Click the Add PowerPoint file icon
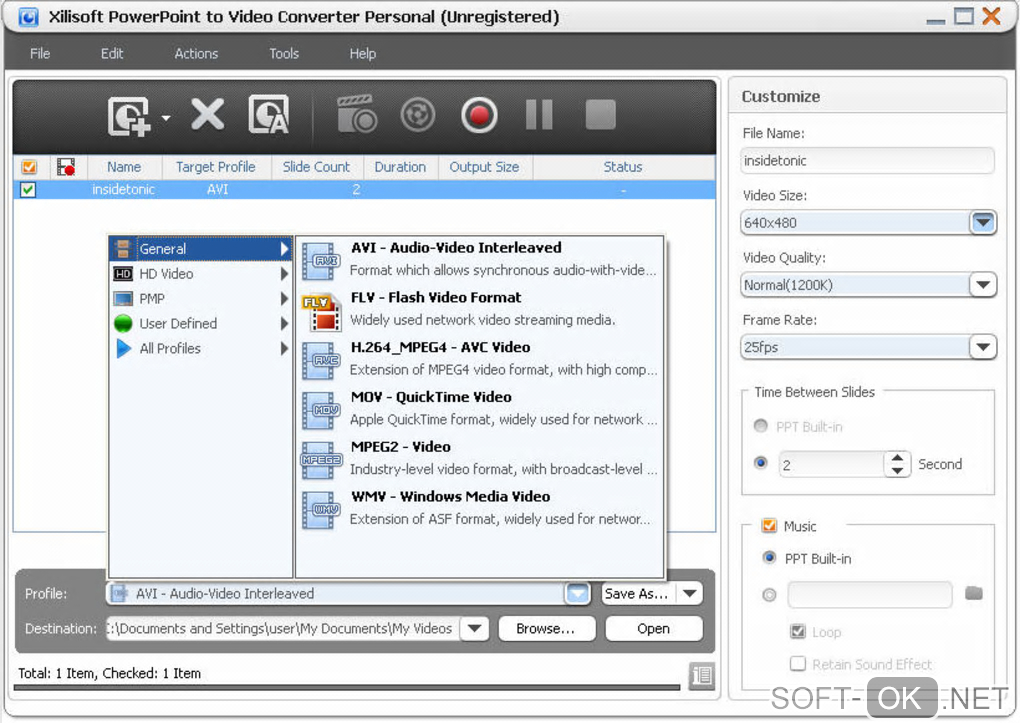This screenshot has height=723, width=1020. pyautogui.click(x=129, y=116)
